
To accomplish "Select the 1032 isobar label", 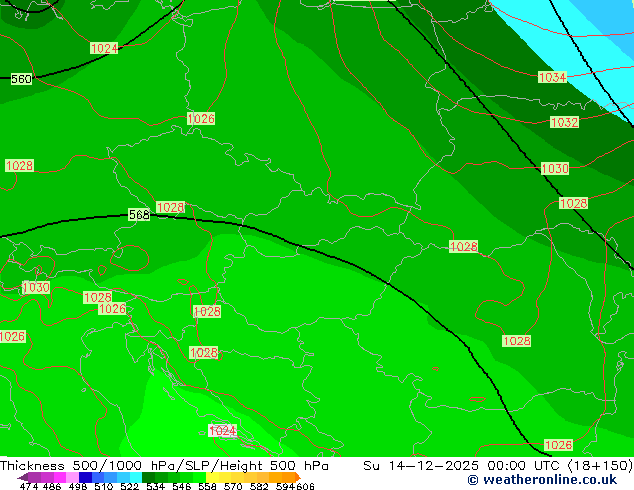I will tap(564, 122).
